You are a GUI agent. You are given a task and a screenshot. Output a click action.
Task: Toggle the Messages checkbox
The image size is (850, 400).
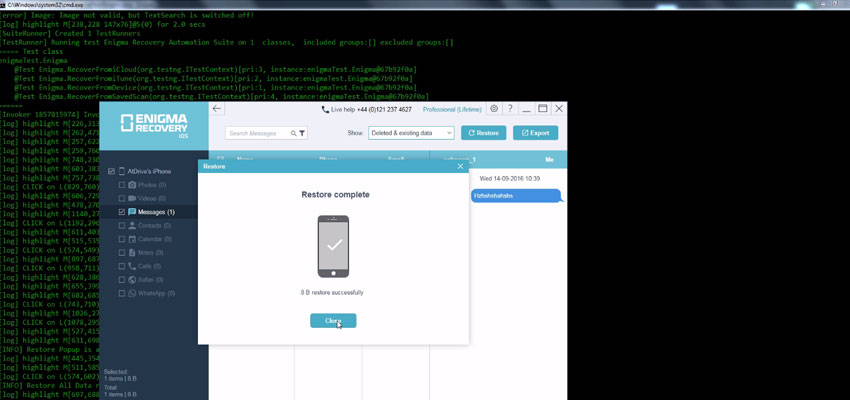[x=121, y=212]
